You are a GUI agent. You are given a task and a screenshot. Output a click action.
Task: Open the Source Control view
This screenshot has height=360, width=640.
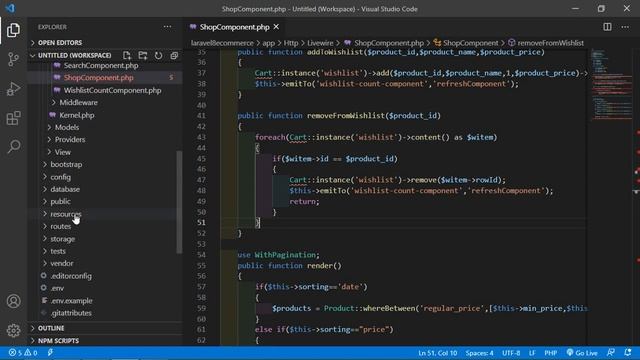(x=13, y=60)
